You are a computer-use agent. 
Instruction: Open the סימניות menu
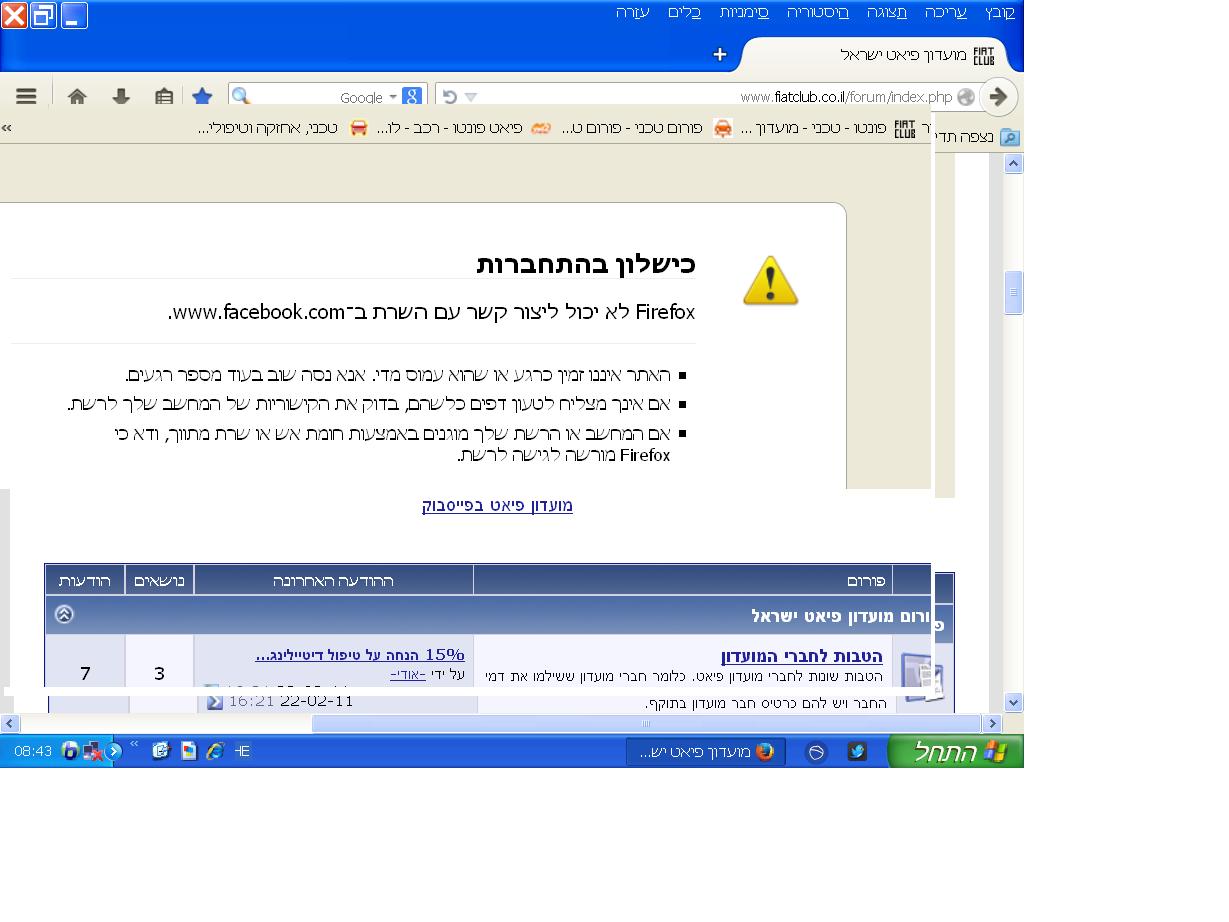(x=744, y=12)
